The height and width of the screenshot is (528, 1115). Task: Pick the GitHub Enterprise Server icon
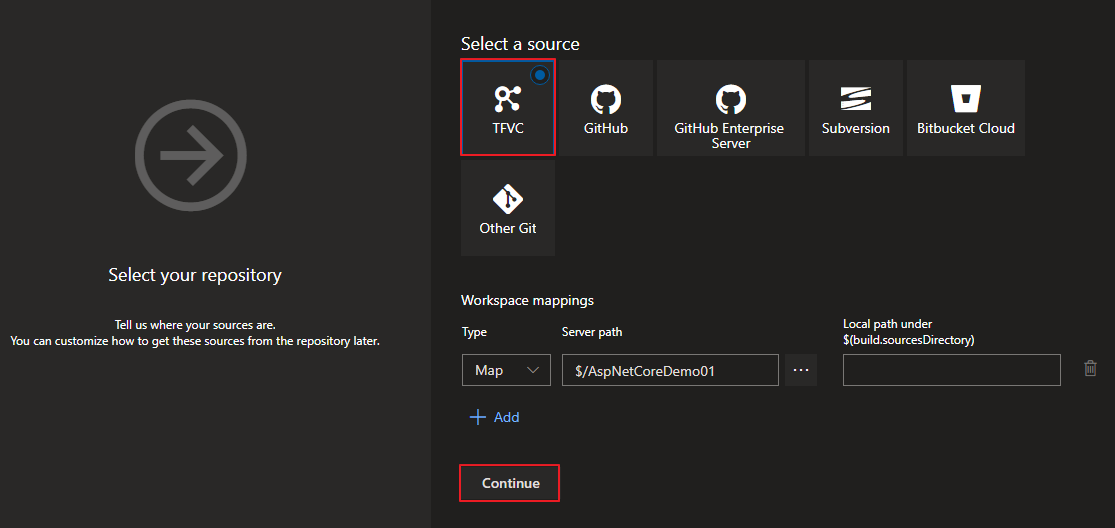point(730,99)
